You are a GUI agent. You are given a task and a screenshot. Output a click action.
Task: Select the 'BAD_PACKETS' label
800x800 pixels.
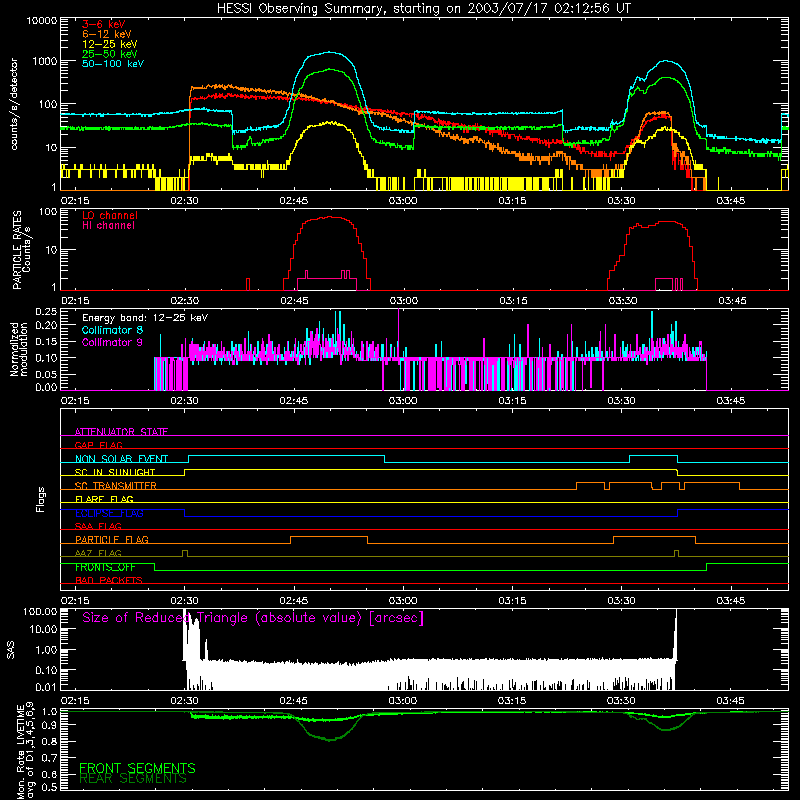click(109, 580)
